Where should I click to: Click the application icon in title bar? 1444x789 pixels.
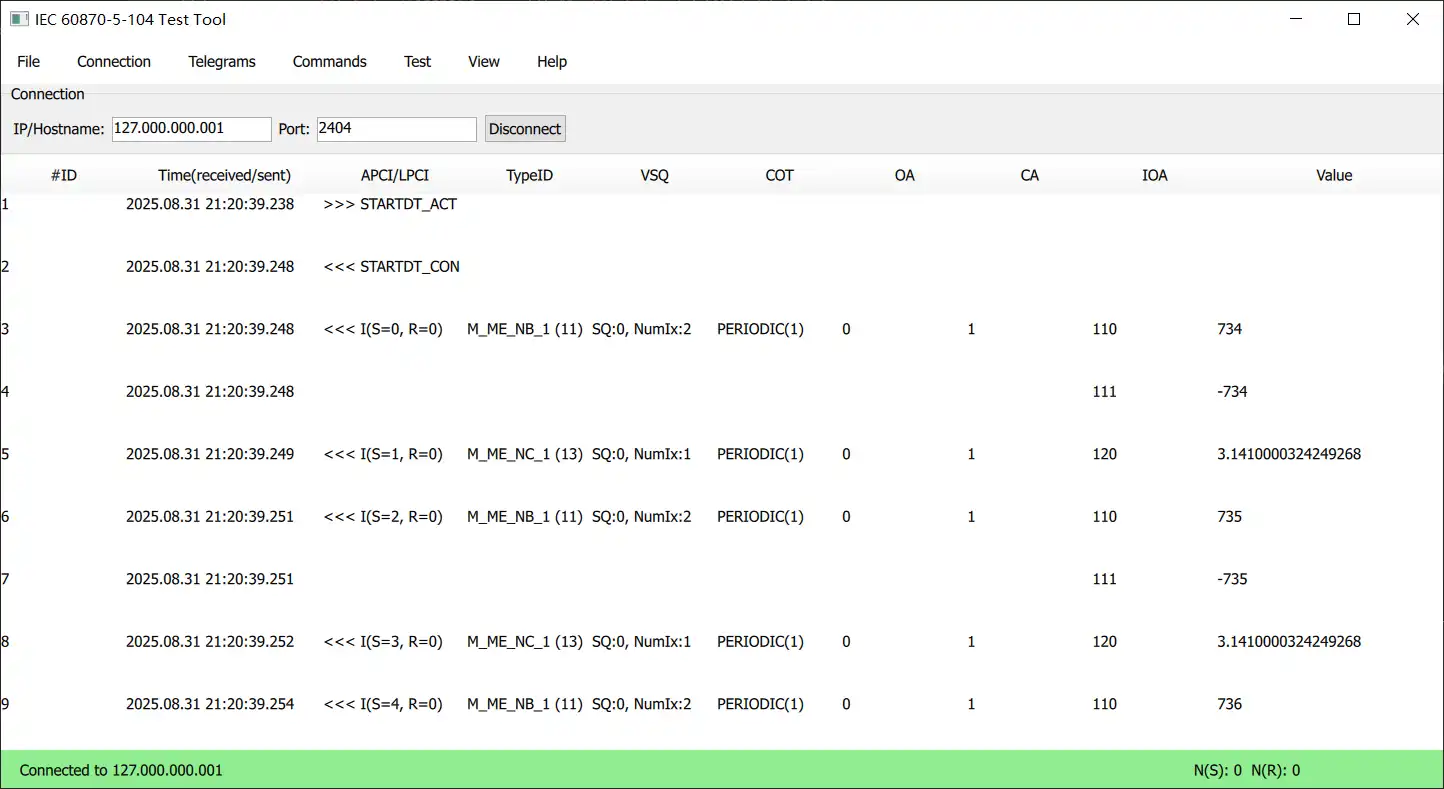[19, 19]
